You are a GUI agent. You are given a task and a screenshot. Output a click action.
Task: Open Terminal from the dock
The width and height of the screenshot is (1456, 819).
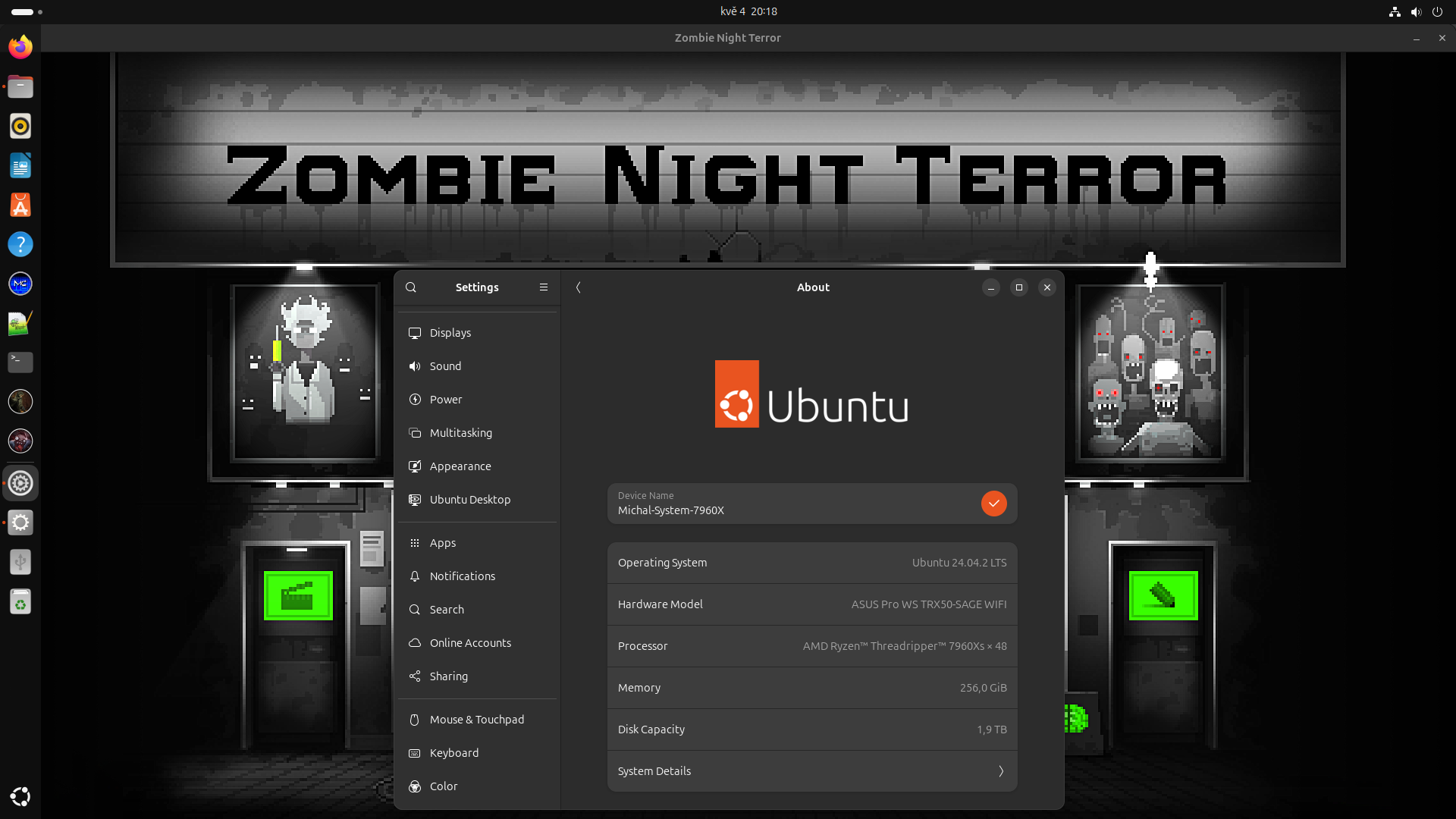coord(20,362)
